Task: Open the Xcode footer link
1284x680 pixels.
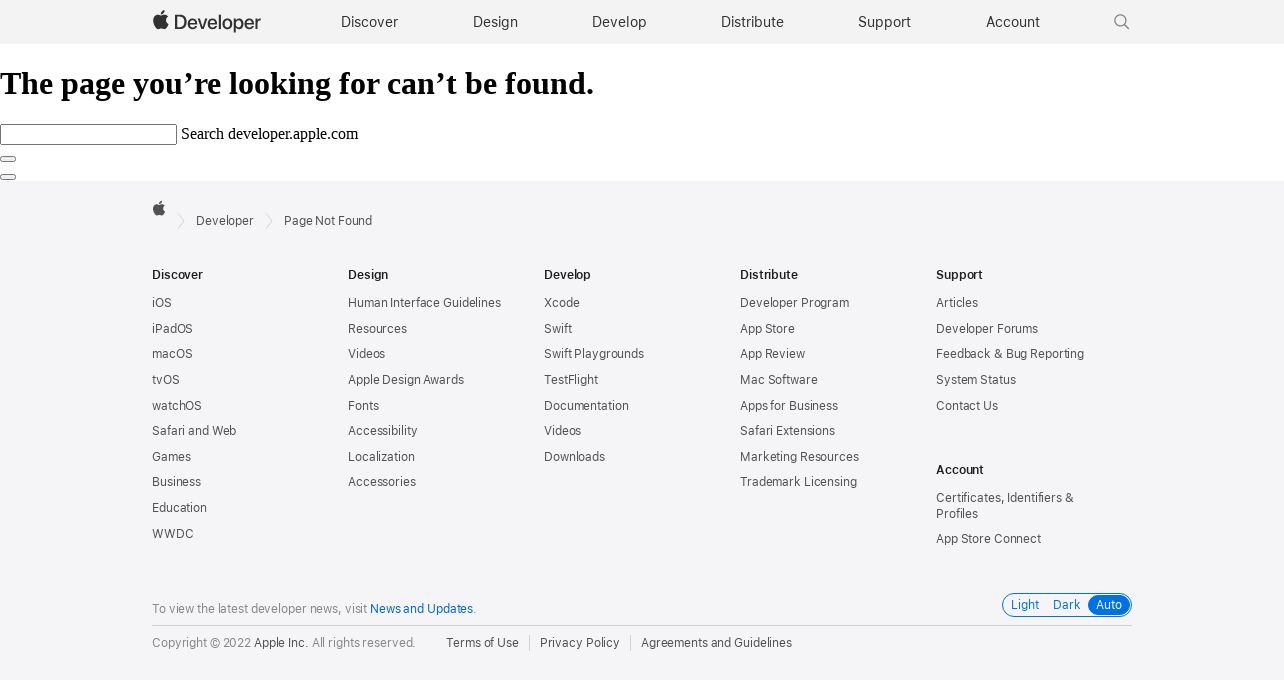Action: (562, 303)
